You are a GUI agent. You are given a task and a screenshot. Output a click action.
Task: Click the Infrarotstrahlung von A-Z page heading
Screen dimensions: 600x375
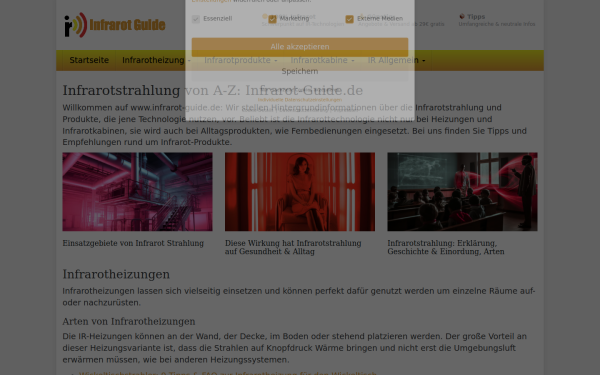213,91
